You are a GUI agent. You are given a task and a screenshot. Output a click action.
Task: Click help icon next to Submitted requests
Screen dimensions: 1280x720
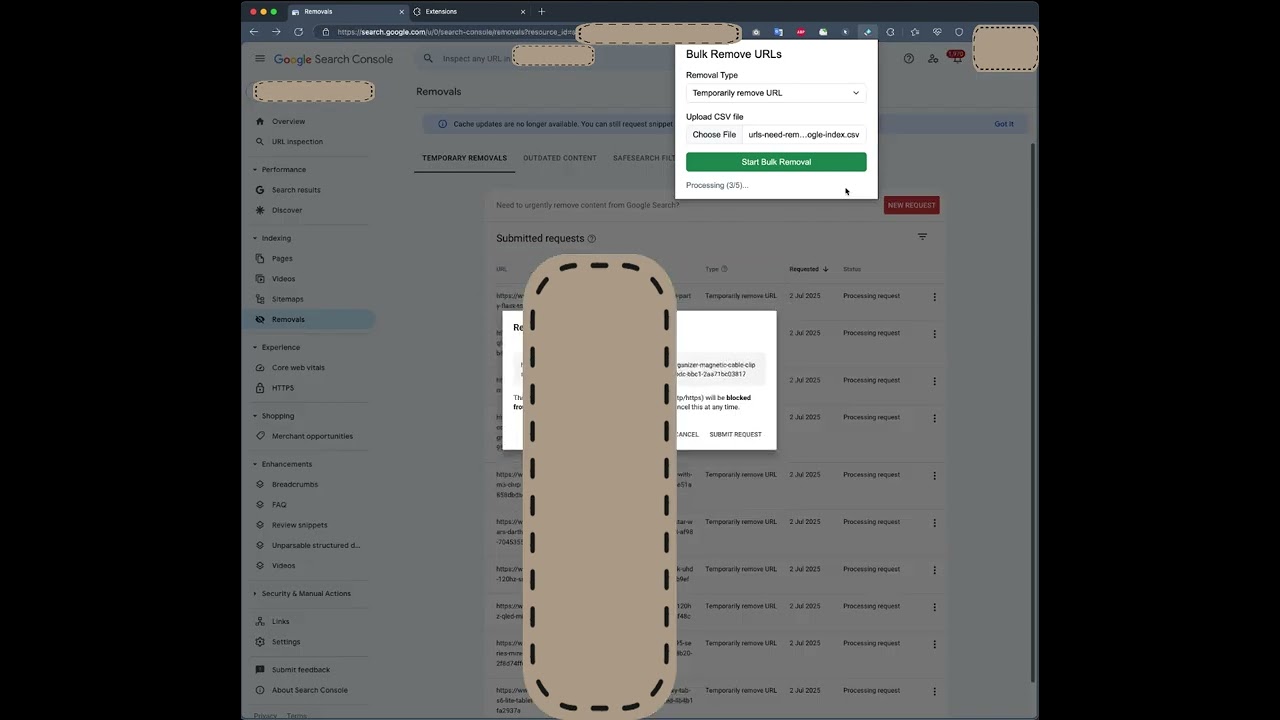point(591,239)
